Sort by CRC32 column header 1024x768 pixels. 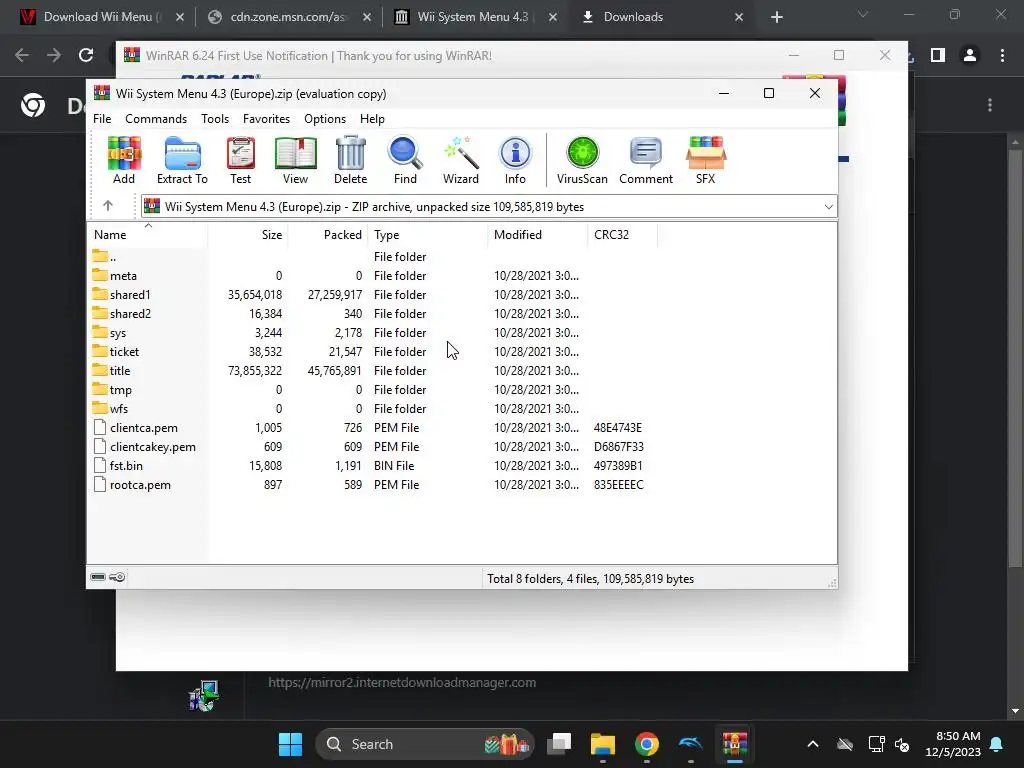[623, 234]
